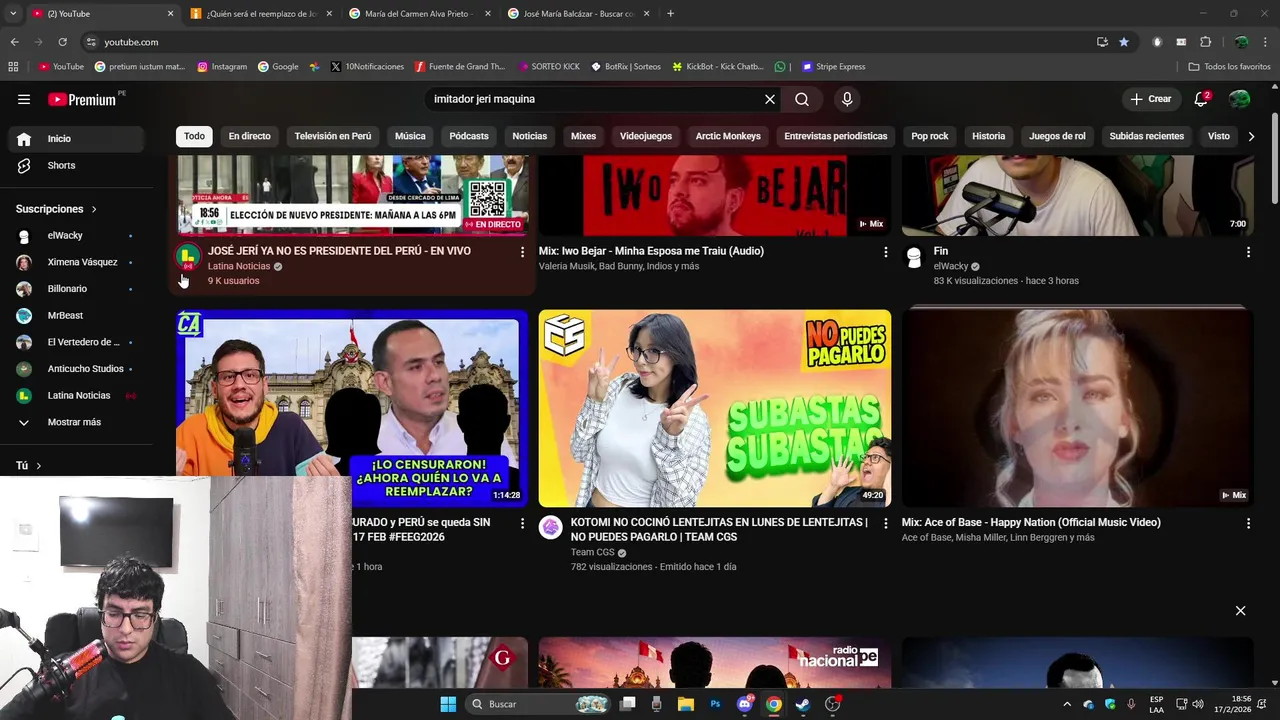The image size is (1280, 720).
Task: Open Discord from the taskbar
Action: tap(744, 704)
